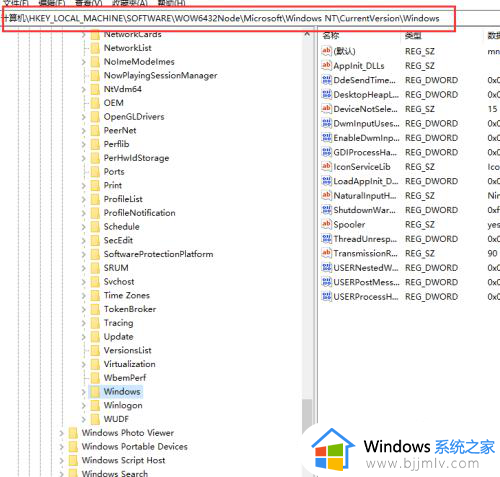Click the WUDF folder icon
500x477 pixels.
click(x=95, y=419)
